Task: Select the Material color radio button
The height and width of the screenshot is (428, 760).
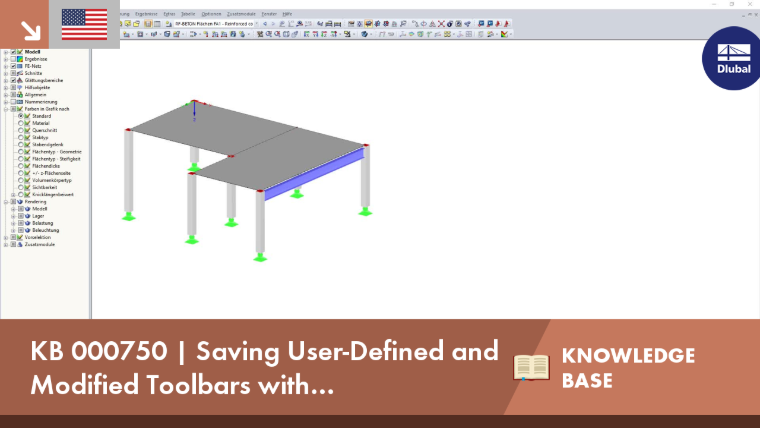Action: click(20, 123)
